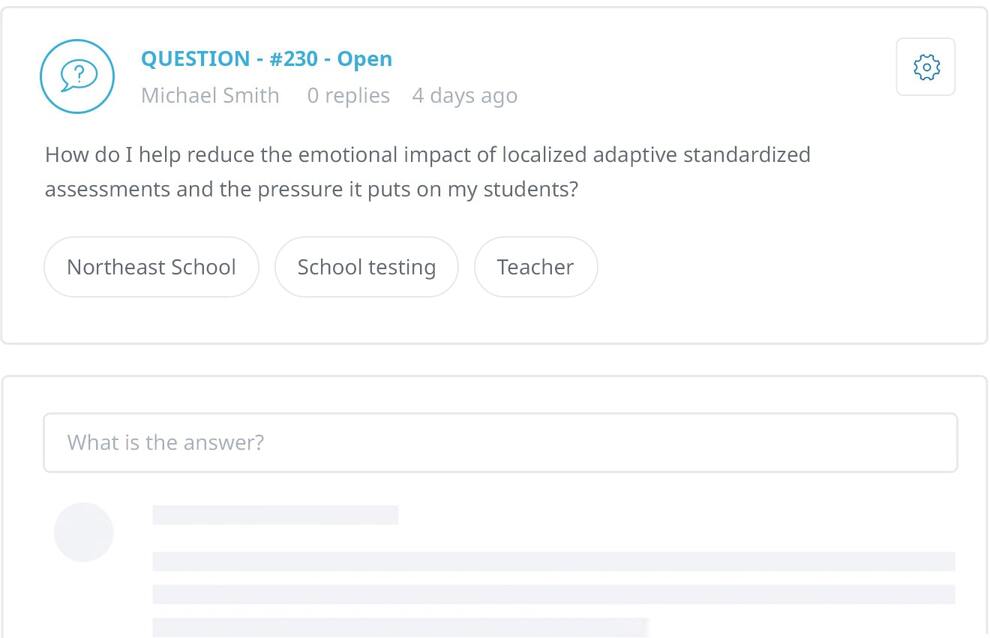Click the line starting with assessments and the pressure

(311, 189)
